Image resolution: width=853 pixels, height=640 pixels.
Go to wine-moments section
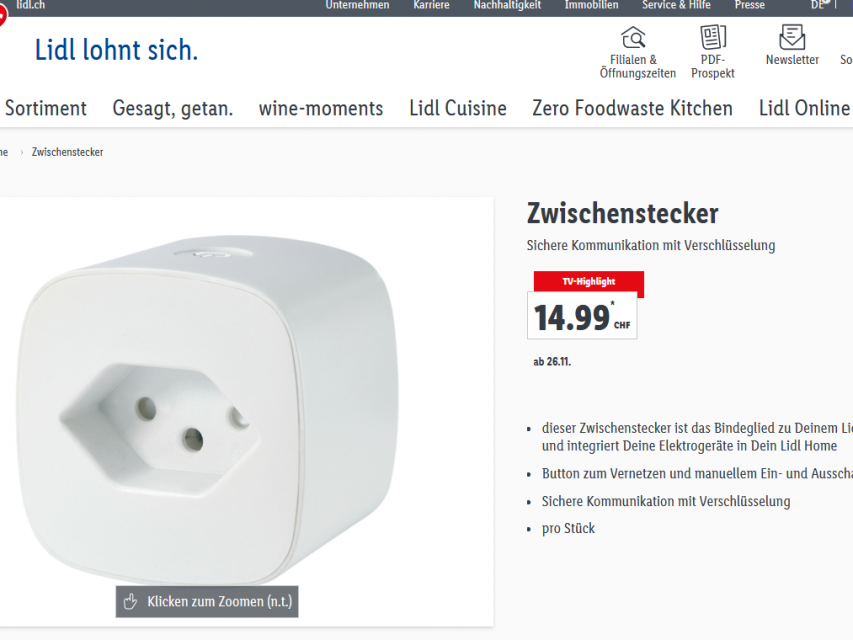321,108
